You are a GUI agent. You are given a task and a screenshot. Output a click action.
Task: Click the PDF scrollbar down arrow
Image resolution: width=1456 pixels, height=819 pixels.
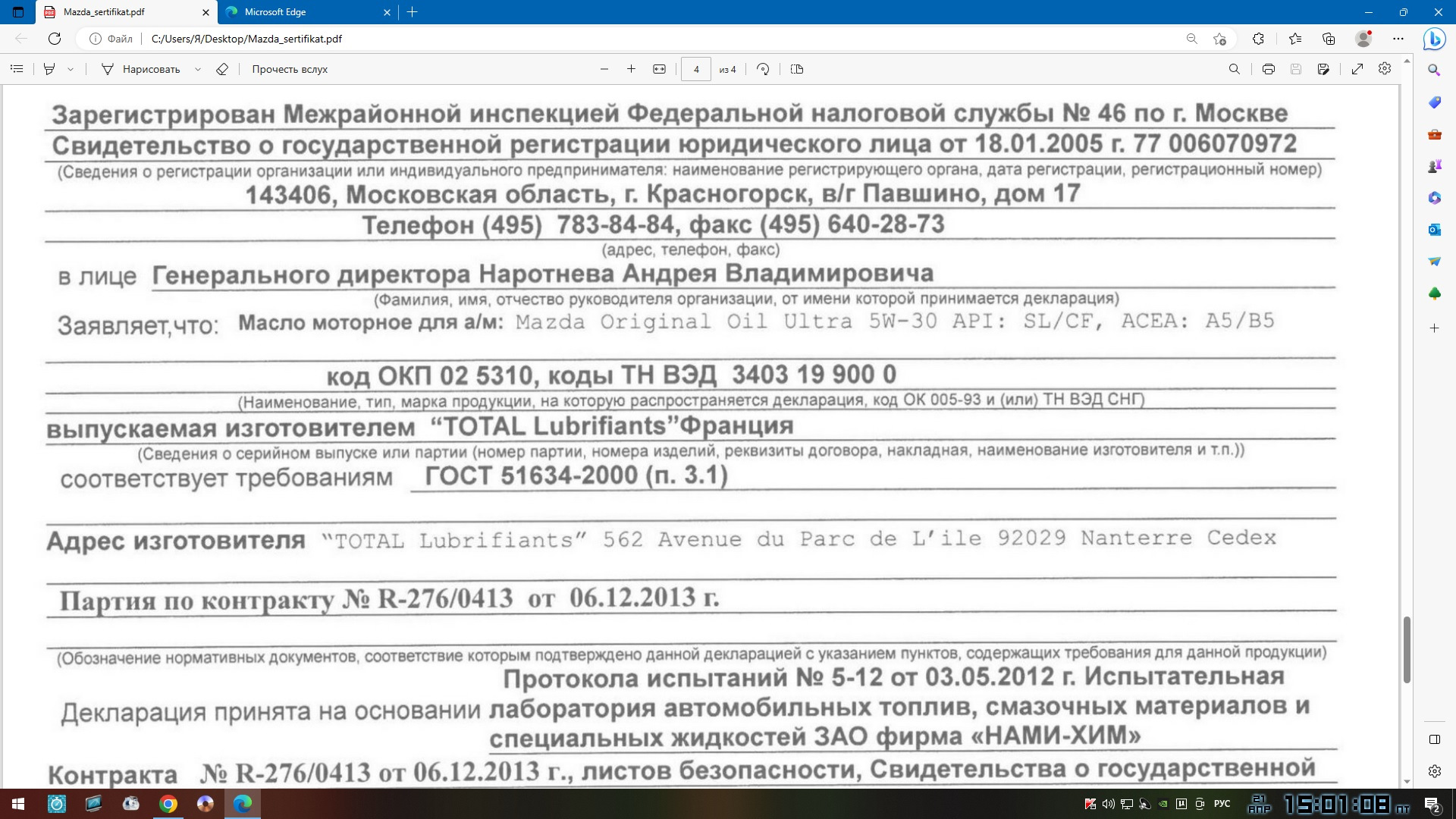(x=1407, y=781)
